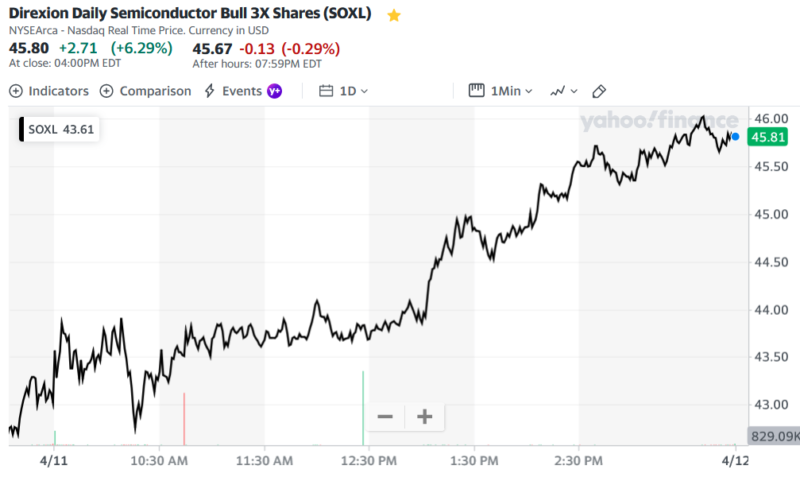
Task: Click the yellow favorite star next to SOXL
Action: click(x=393, y=15)
